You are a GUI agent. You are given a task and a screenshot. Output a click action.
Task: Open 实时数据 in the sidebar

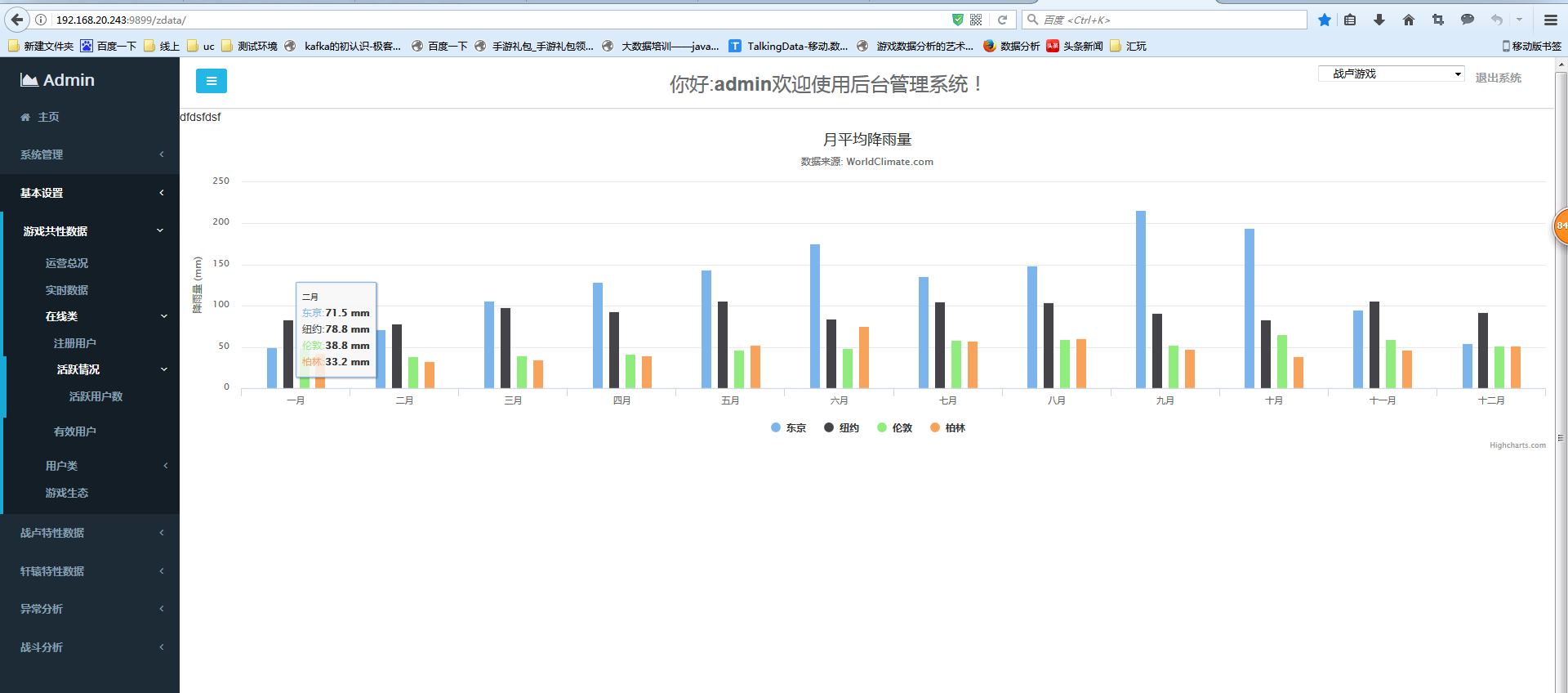[x=67, y=290]
